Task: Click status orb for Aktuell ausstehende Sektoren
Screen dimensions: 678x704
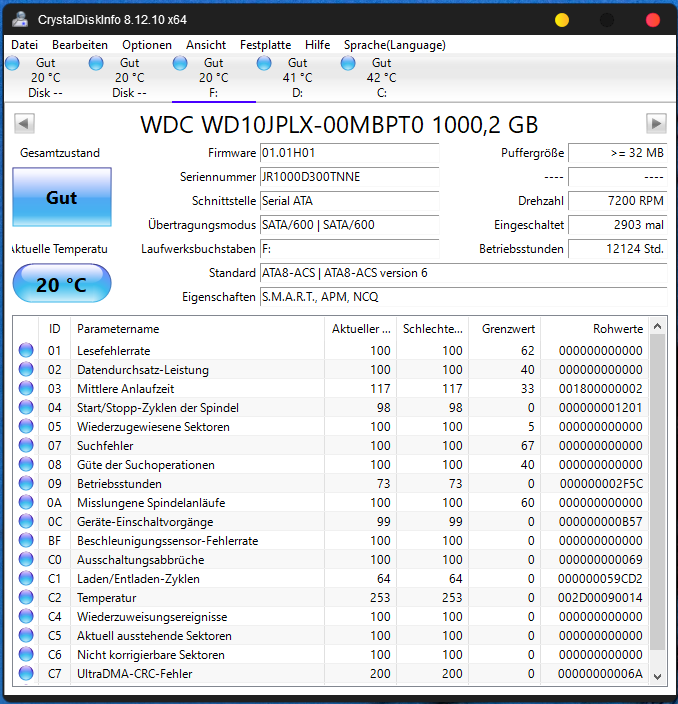Action: coord(26,635)
